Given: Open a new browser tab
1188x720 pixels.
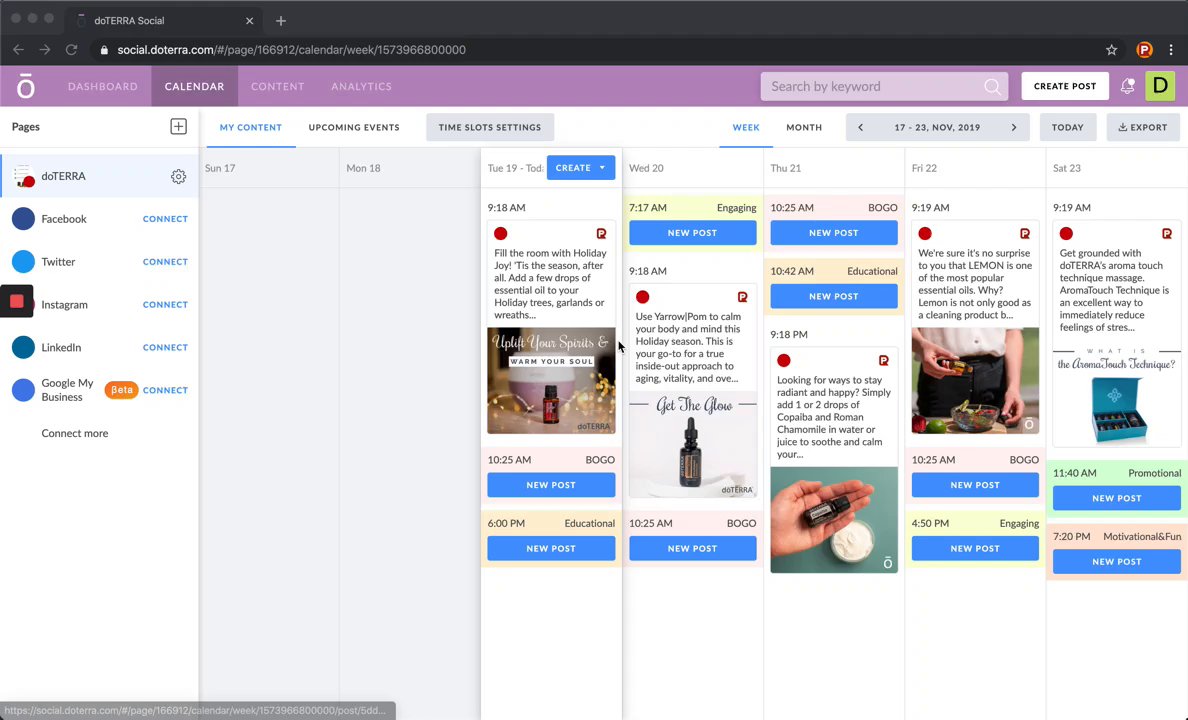Looking at the screenshot, I should click(281, 20).
